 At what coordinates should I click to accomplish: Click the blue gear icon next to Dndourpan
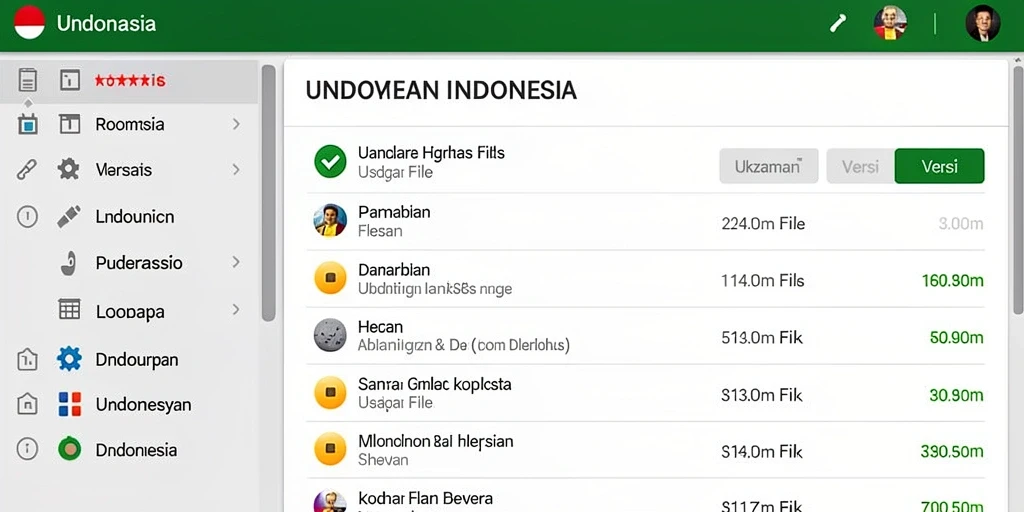[x=69, y=359]
